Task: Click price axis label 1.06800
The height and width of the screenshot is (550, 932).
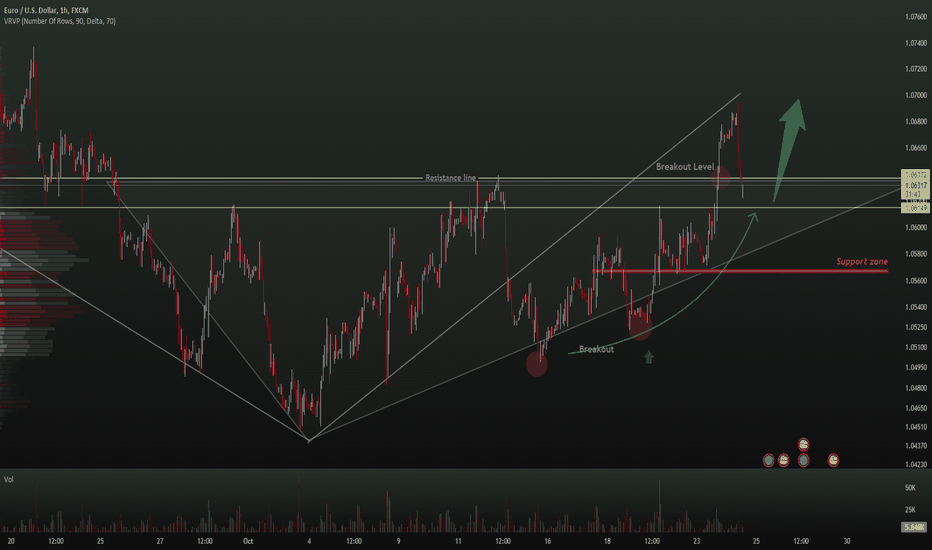Action: [x=915, y=121]
